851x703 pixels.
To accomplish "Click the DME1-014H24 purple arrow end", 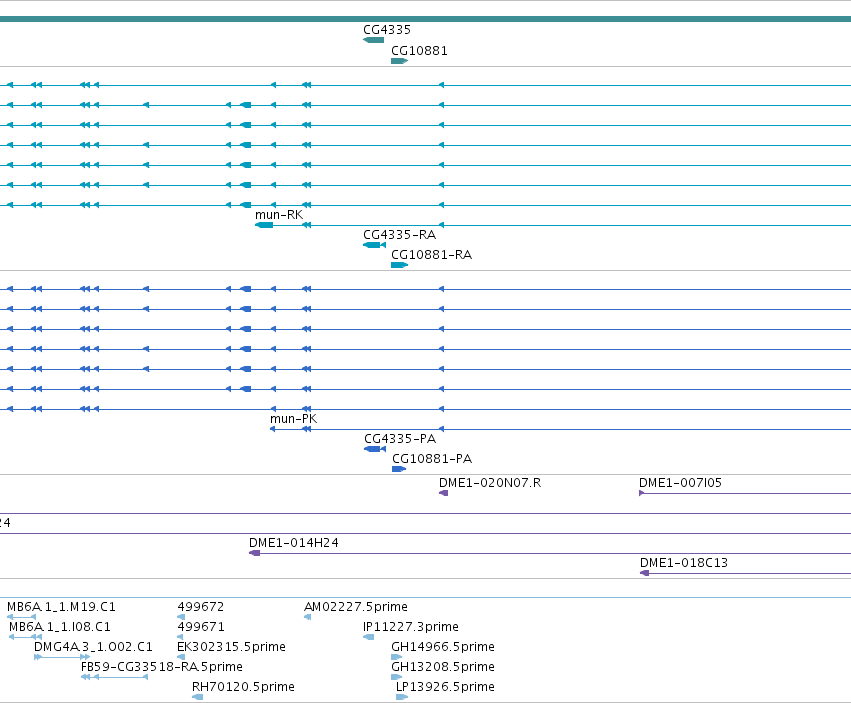I will point(255,553).
